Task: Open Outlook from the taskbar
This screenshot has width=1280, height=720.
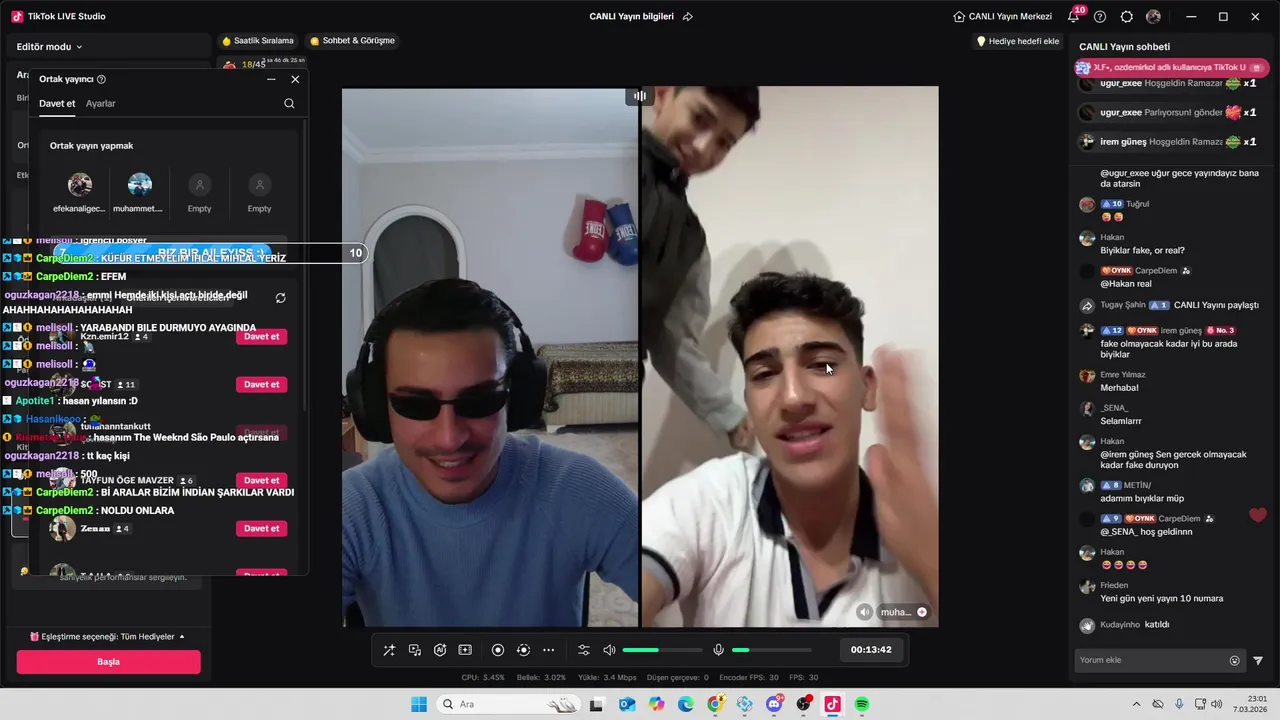Action: point(627,705)
